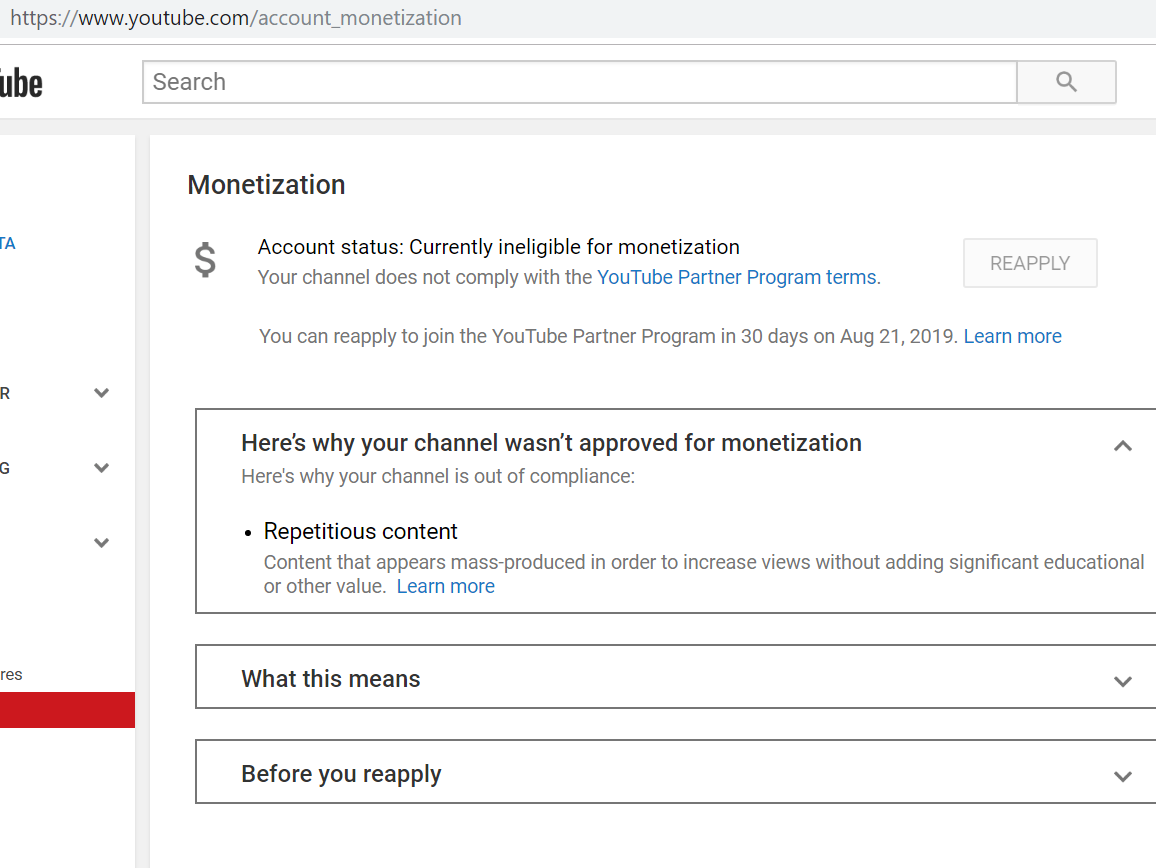The height and width of the screenshot is (868, 1156).
Task: Expand the unlabeled third sidebar chevron
Action: click(x=102, y=543)
